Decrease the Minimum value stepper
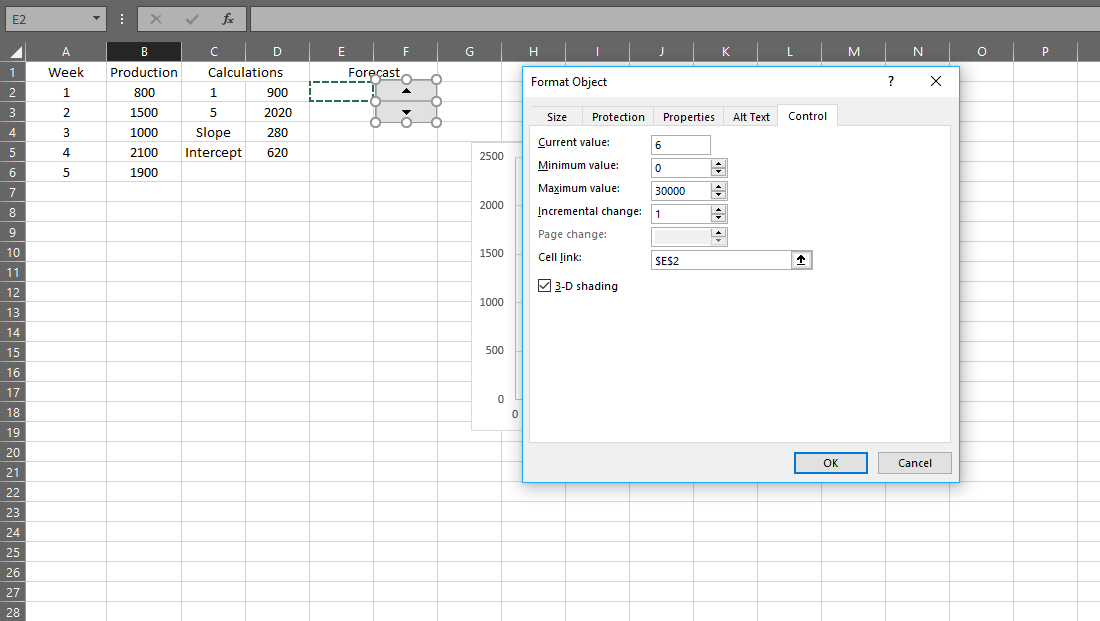The width and height of the screenshot is (1100, 621). [x=718, y=172]
